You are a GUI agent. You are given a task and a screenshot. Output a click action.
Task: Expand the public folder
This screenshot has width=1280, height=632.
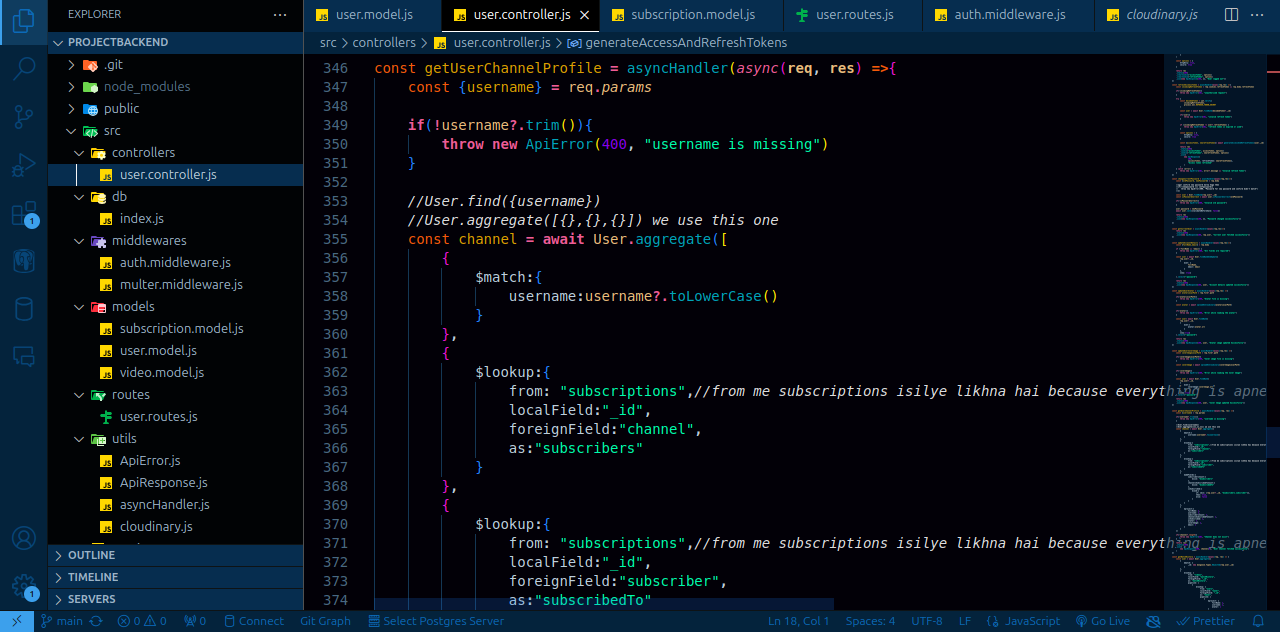(72, 108)
